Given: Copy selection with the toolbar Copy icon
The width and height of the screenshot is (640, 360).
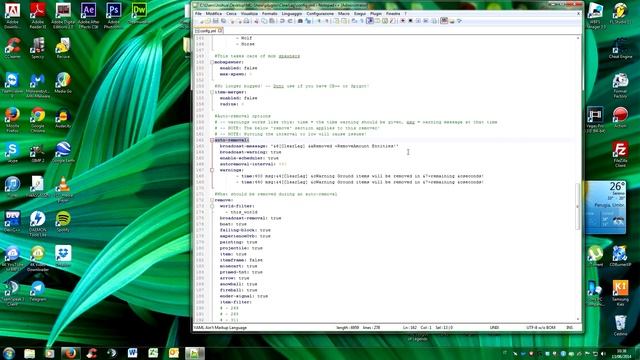Looking at the screenshot, I should point(264,21).
